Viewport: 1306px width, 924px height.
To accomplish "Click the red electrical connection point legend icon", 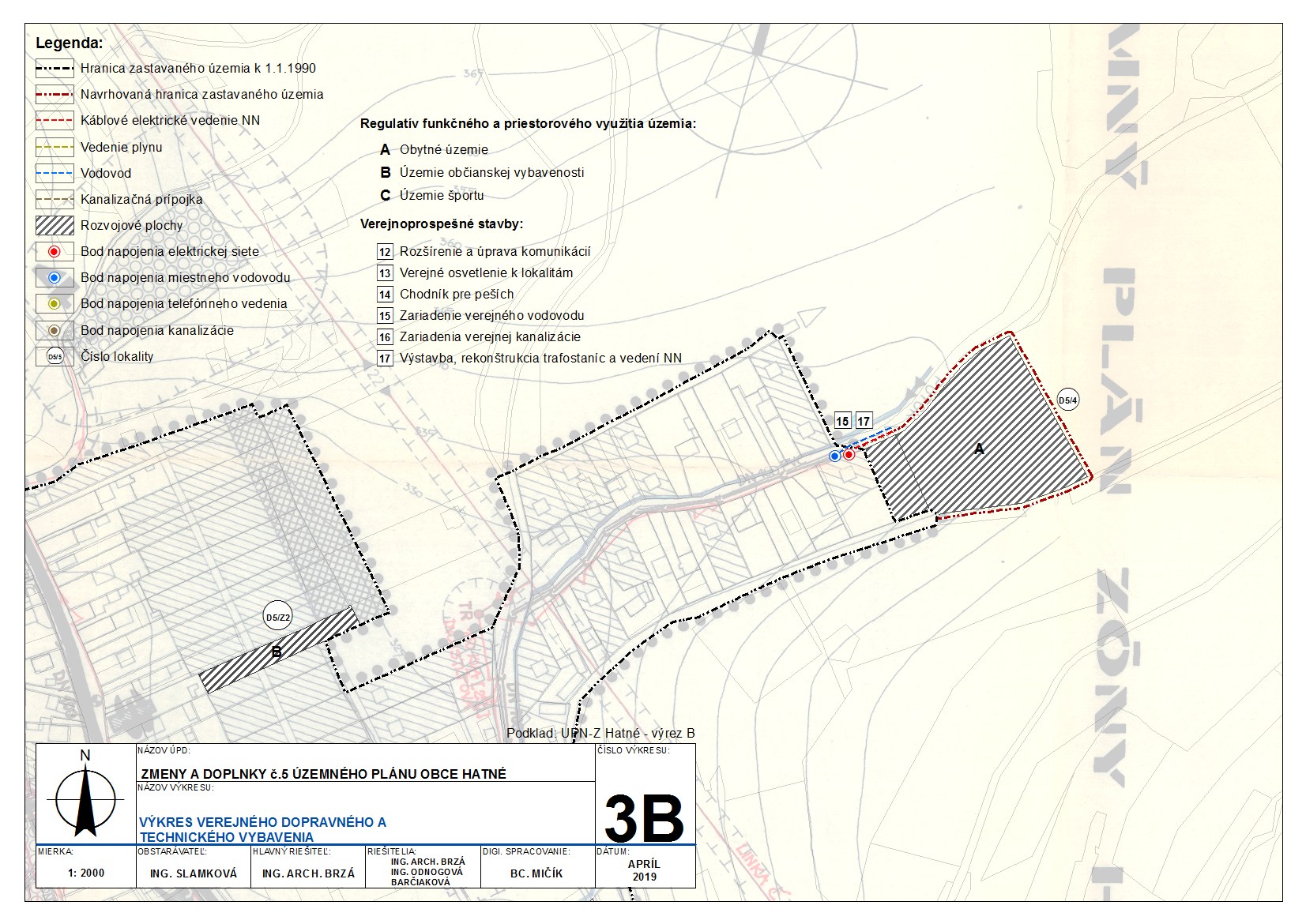I will coord(55,252).
